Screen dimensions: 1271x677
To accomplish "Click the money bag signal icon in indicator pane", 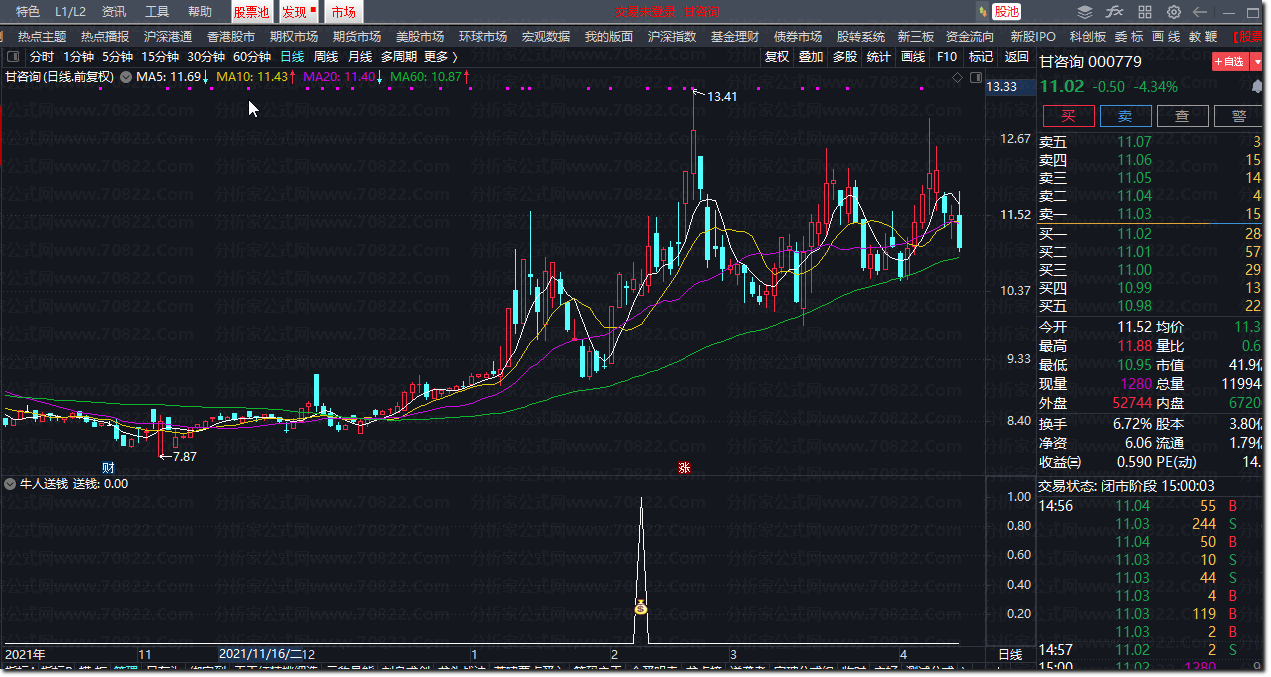I will tap(641, 607).
